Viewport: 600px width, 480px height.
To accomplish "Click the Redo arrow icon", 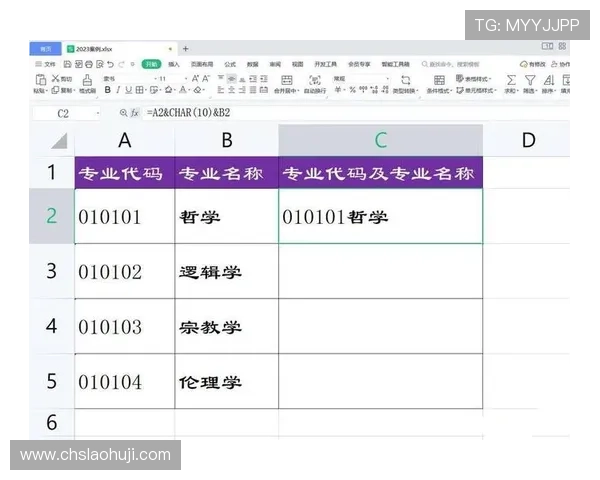I will pos(121,64).
